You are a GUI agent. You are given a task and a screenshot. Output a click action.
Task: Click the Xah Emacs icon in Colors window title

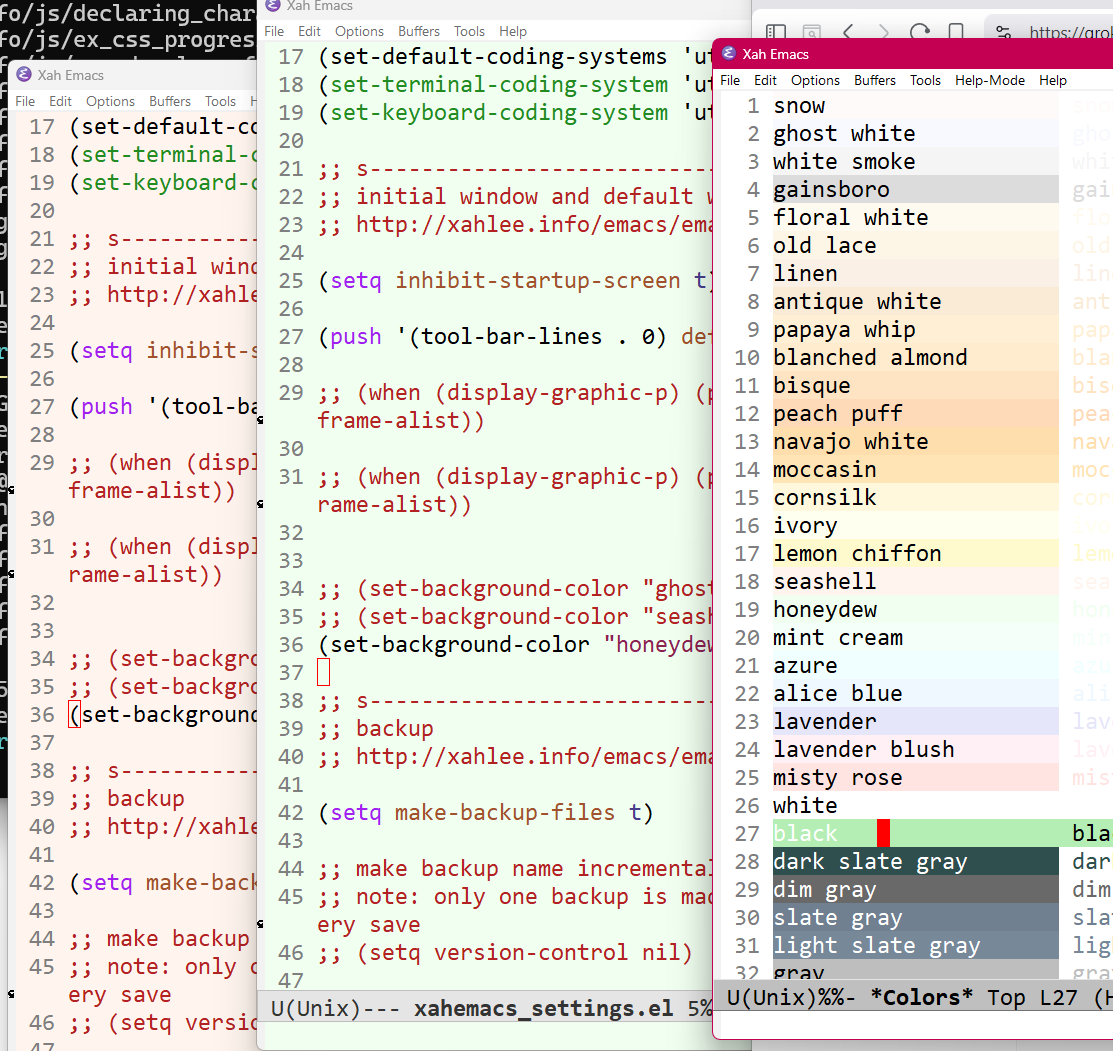tap(729, 54)
